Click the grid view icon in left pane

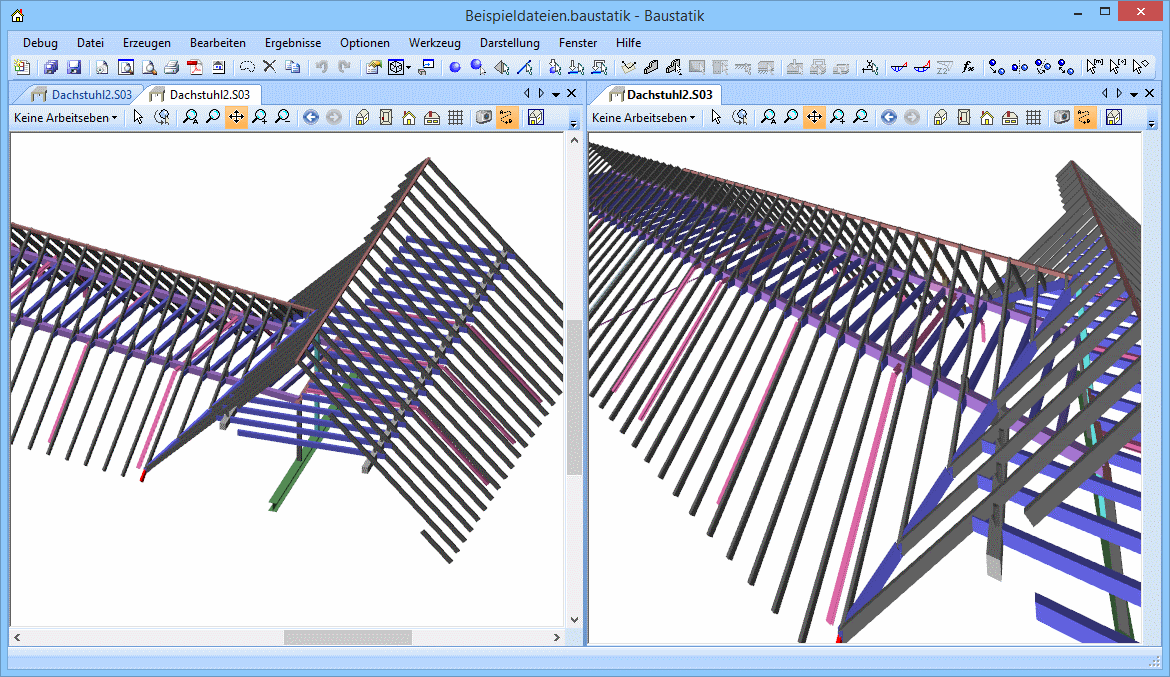(x=455, y=118)
